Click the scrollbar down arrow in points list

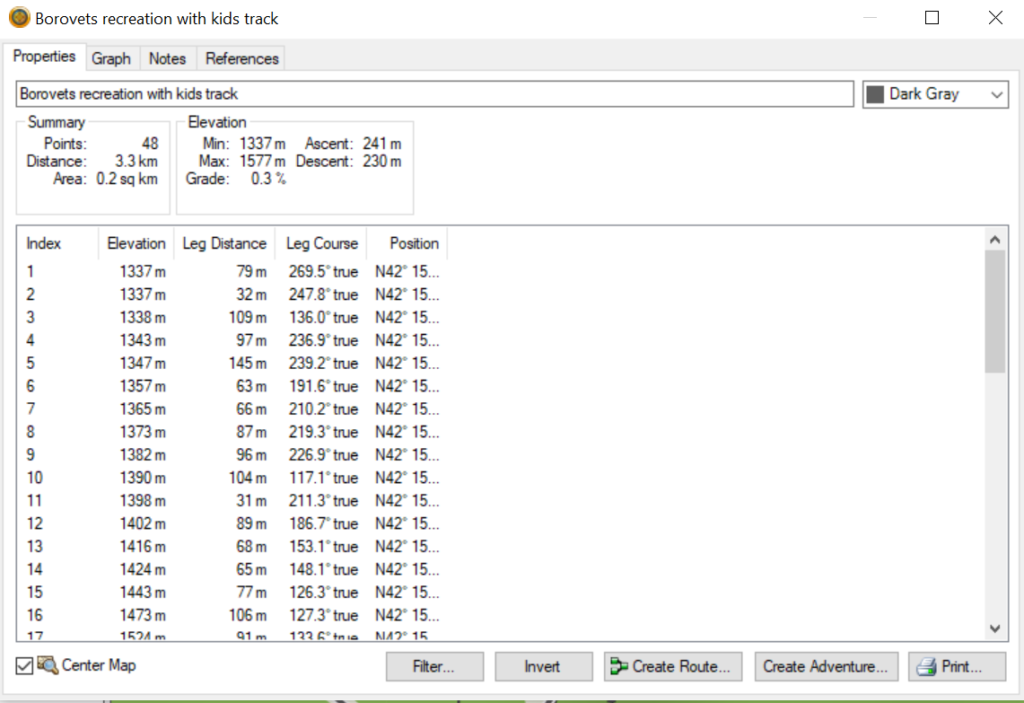click(995, 628)
